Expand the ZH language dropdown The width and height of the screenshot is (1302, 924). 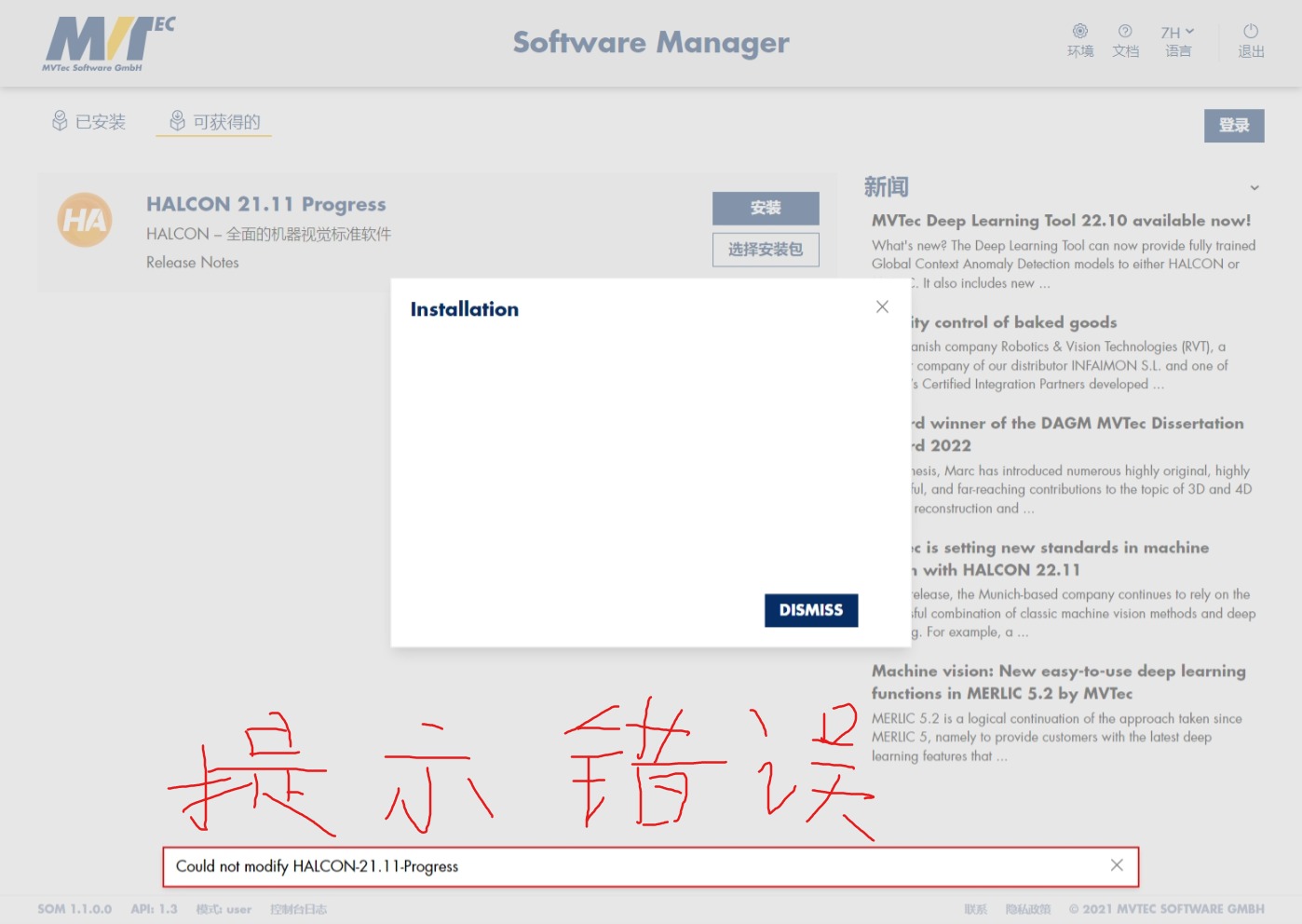coord(1178,41)
